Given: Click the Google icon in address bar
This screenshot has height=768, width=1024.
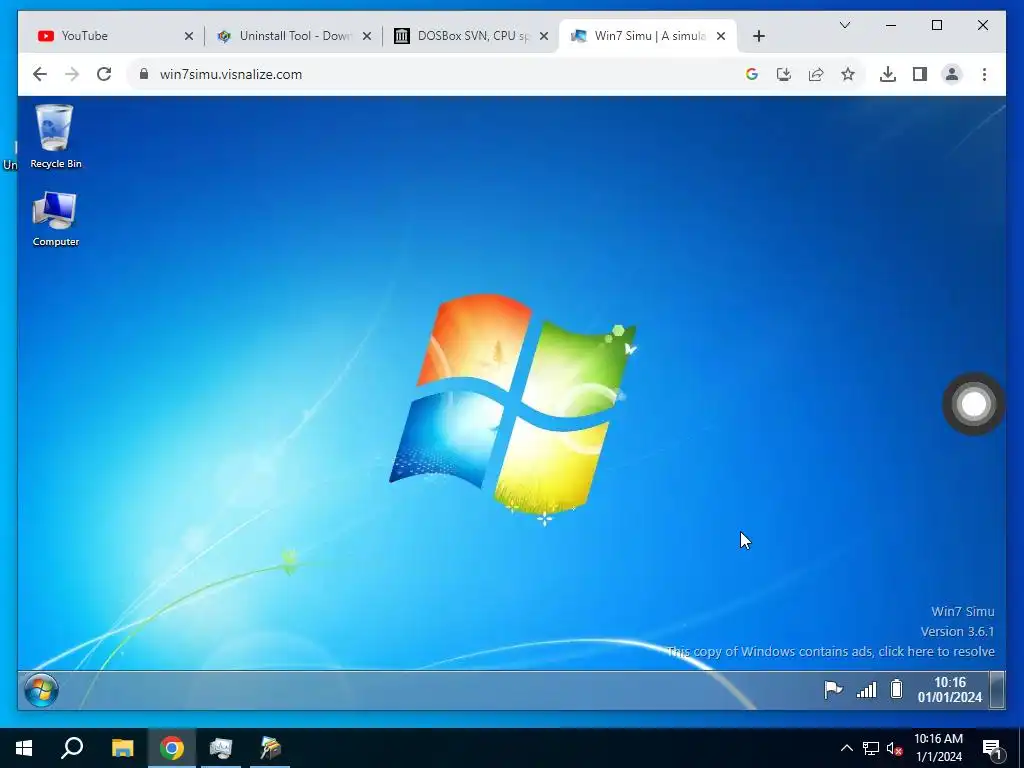Looking at the screenshot, I should click(752, 74).
